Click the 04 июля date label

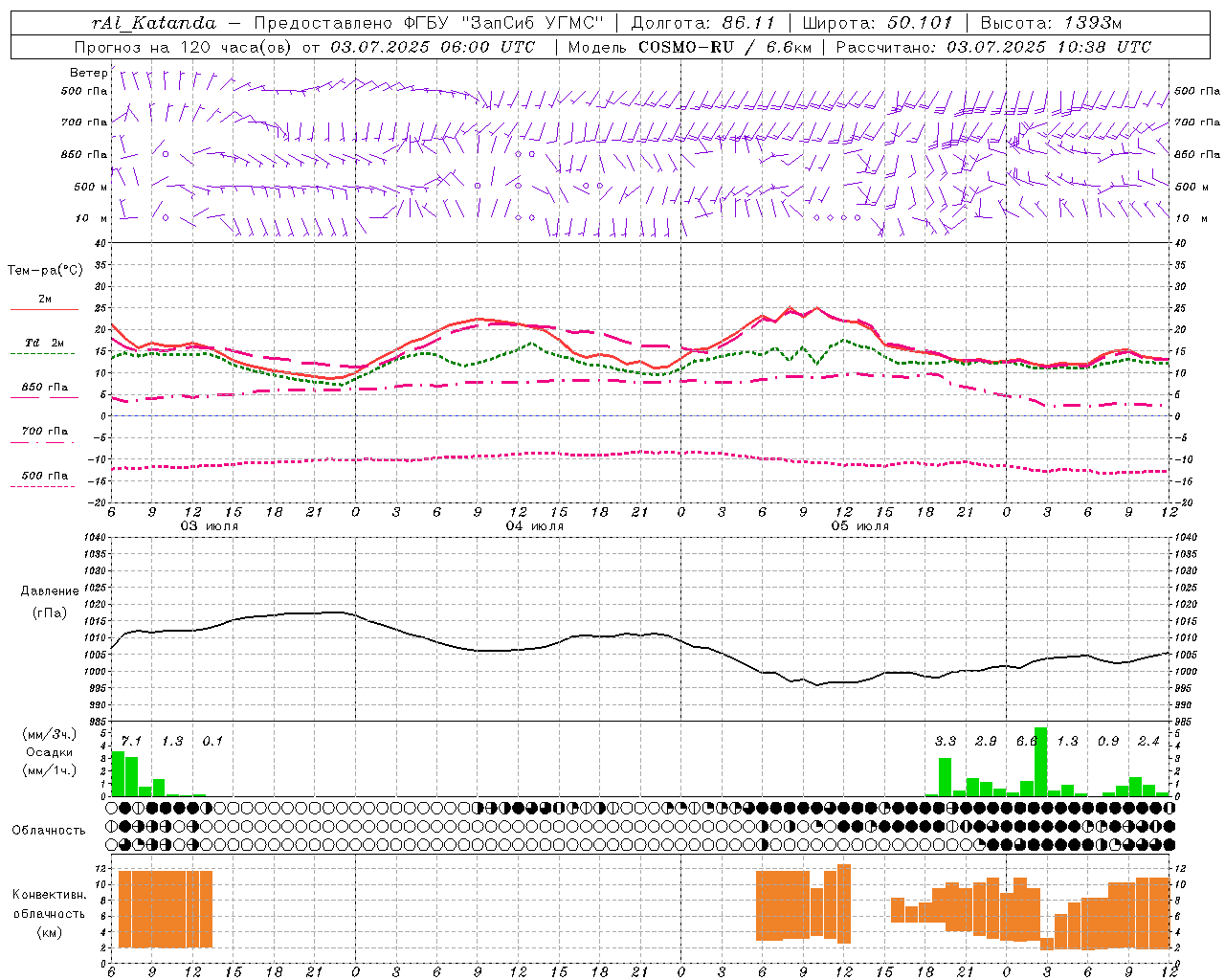click(x=535, y=526)
